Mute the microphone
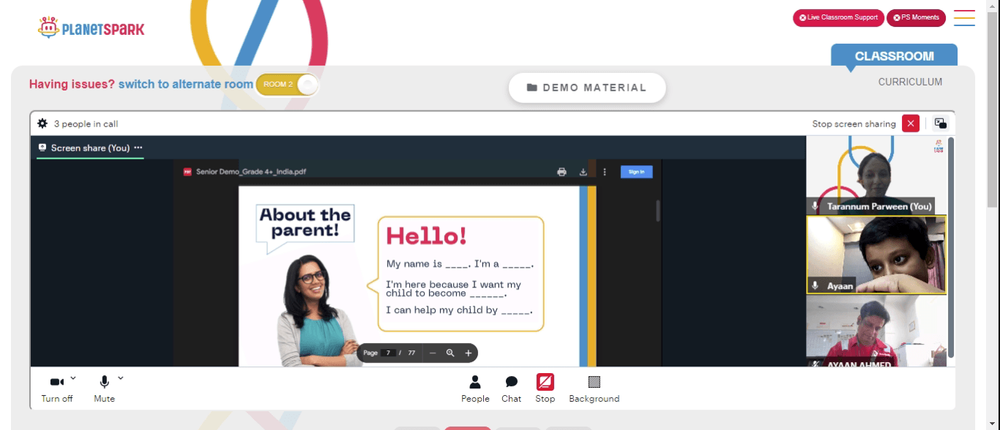The image size is (1000, 430). click(104, 389)
